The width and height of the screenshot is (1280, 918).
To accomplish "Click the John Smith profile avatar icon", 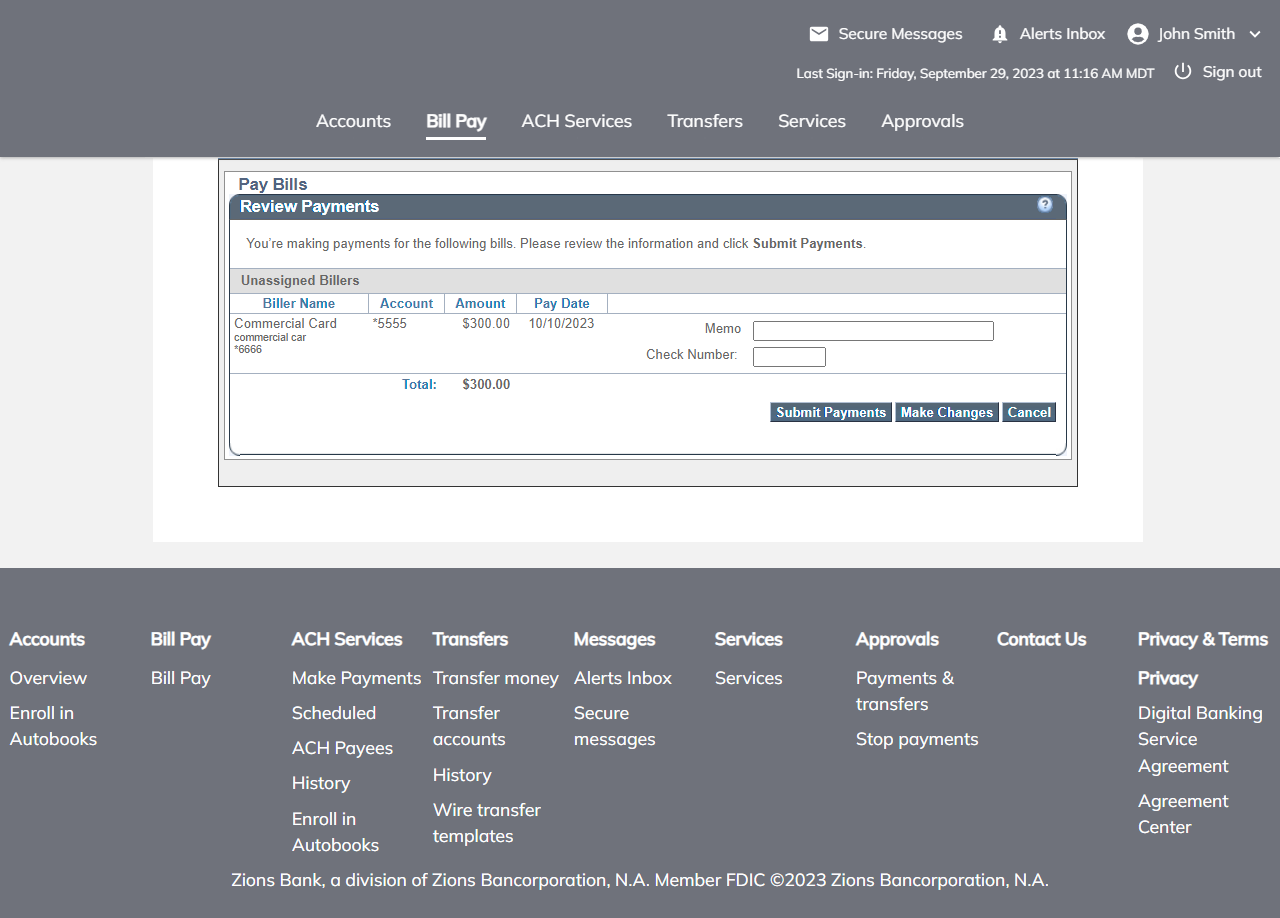I will (x=1137, y=34).
